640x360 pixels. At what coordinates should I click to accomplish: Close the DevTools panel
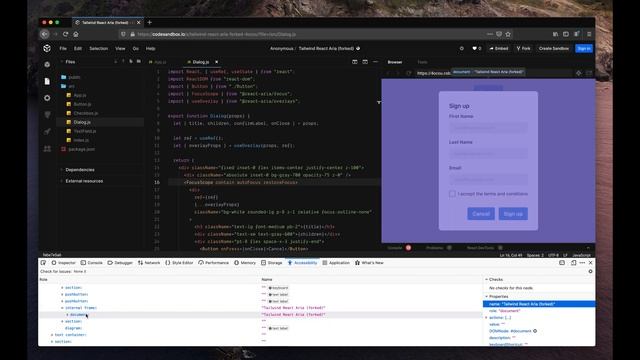(590, 263)
